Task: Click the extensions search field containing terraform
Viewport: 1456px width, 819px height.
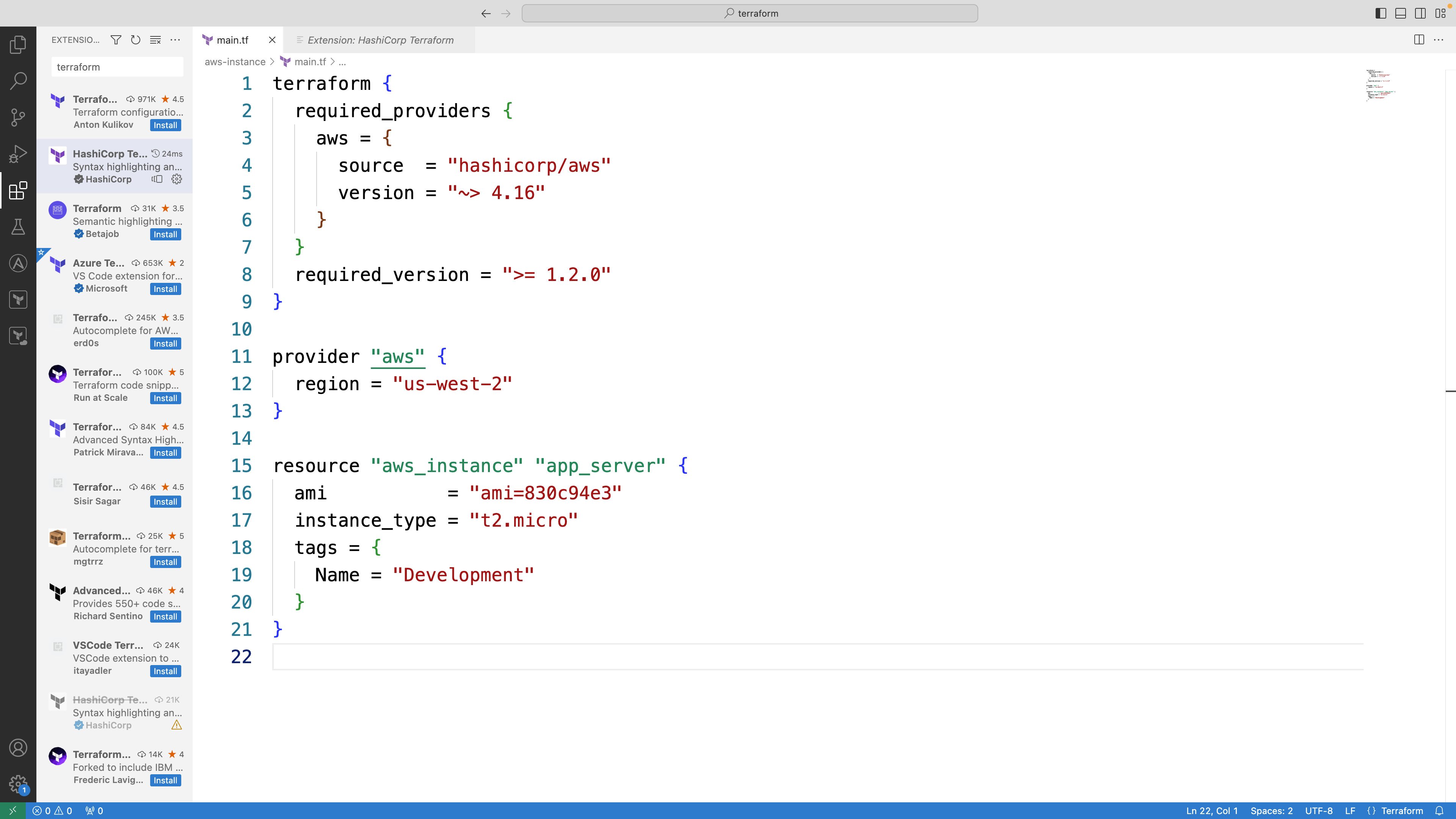Action: click(x=118, y=67)
